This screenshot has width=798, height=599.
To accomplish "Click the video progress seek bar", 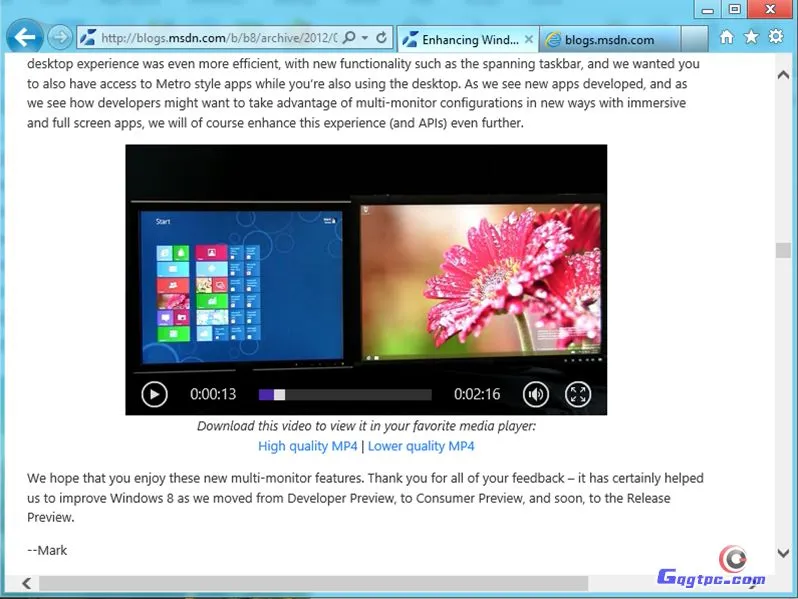I will coord(345,395).
